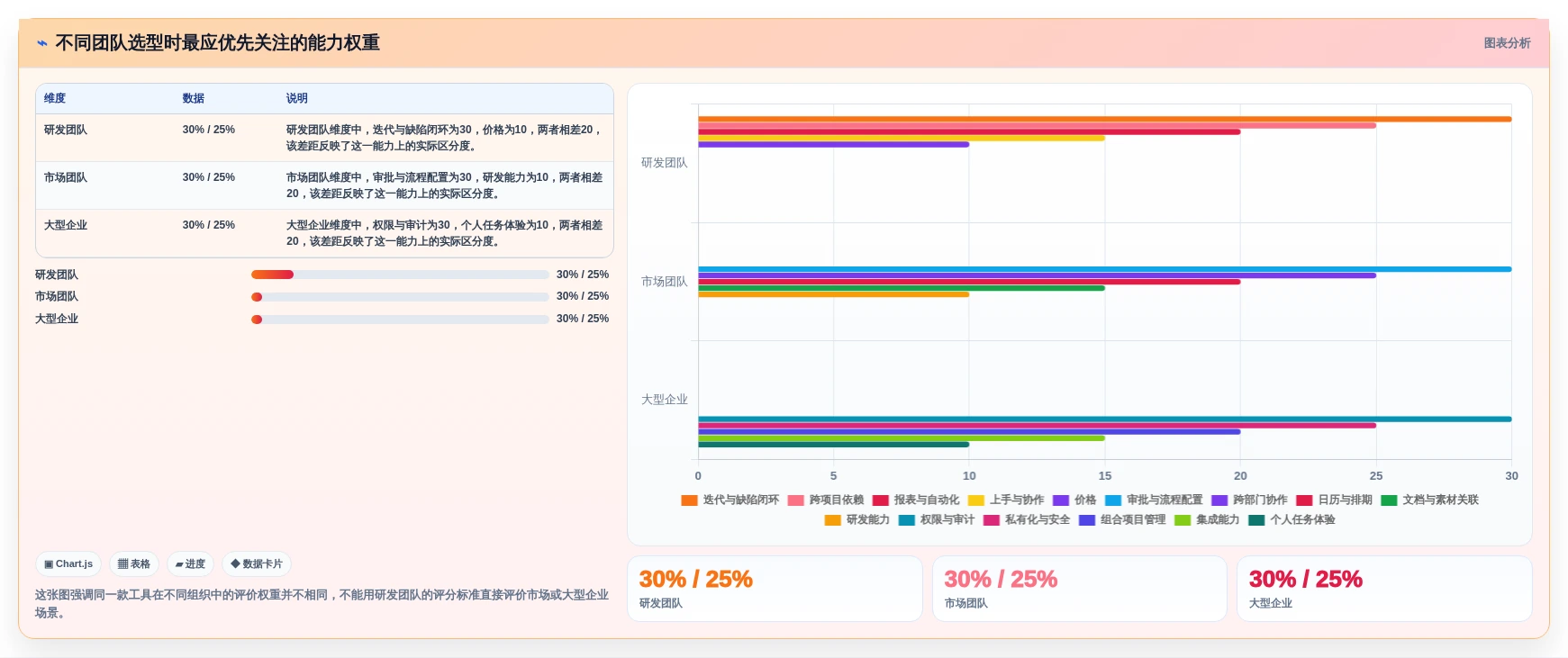Toggle the 报表与自动化 legend item
The height and width of the screenshot is (658, 1568).
[x=916, y=500]
